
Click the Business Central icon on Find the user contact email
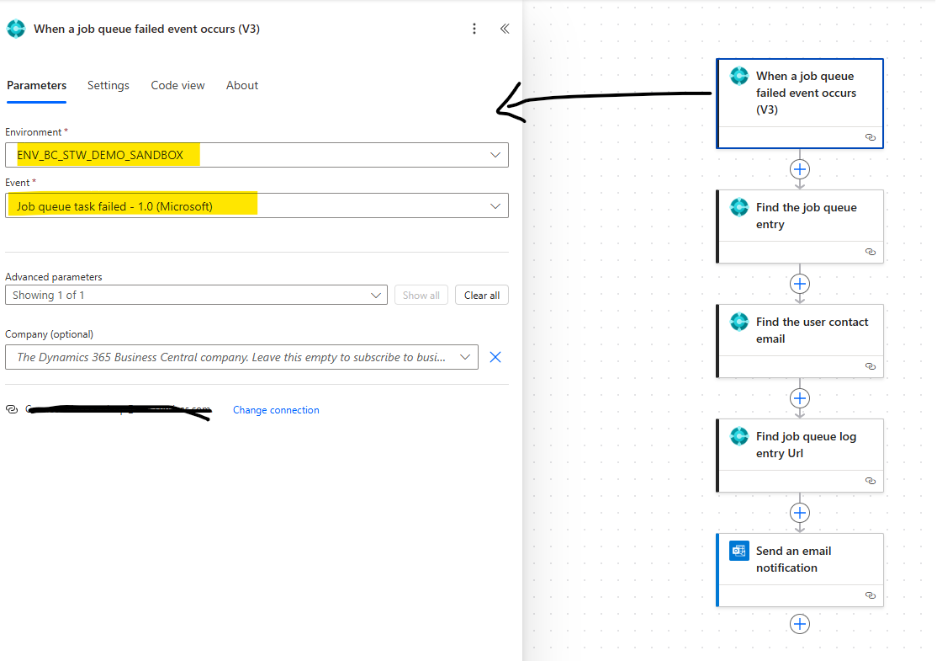(x=738, y=321)
